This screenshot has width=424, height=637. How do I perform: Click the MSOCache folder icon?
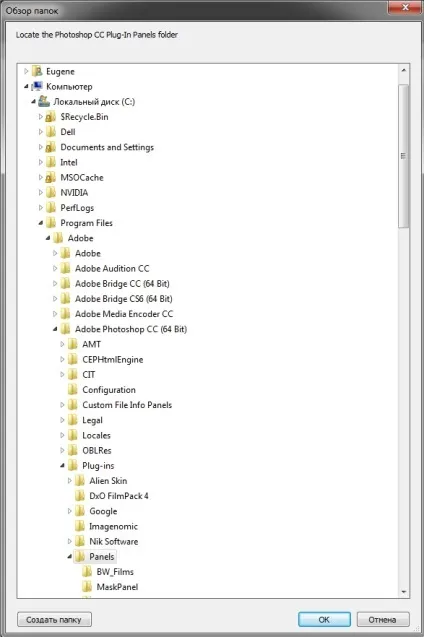[51, 178]
